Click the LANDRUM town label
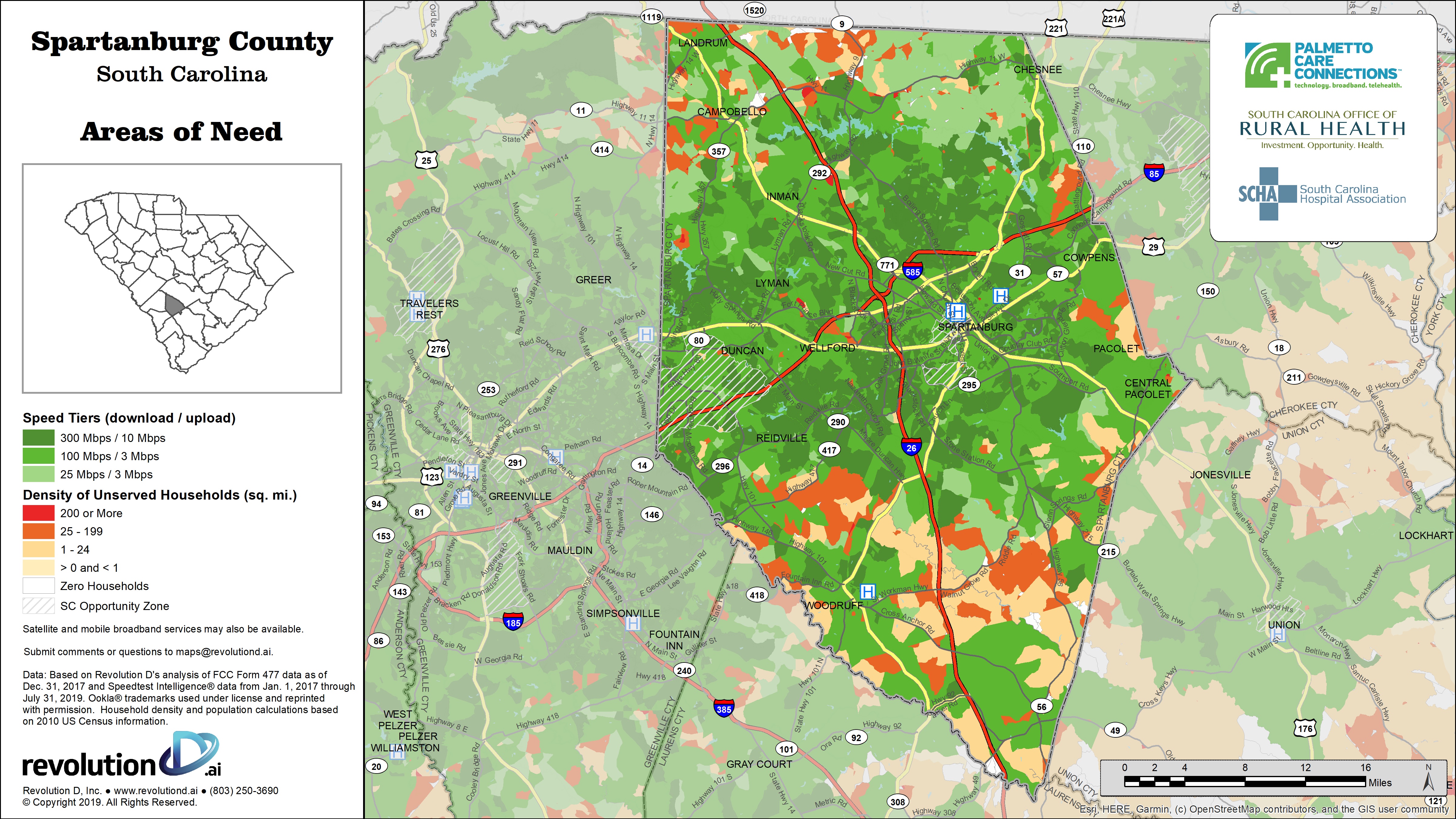Viewport: 1456px width, 819px height. (703, 42)
